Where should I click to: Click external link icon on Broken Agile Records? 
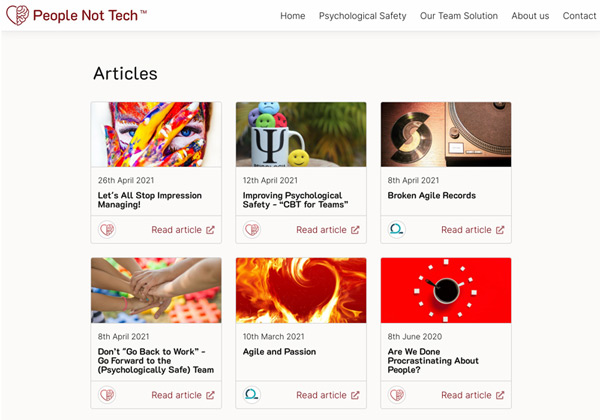click(x=500, y=230)
